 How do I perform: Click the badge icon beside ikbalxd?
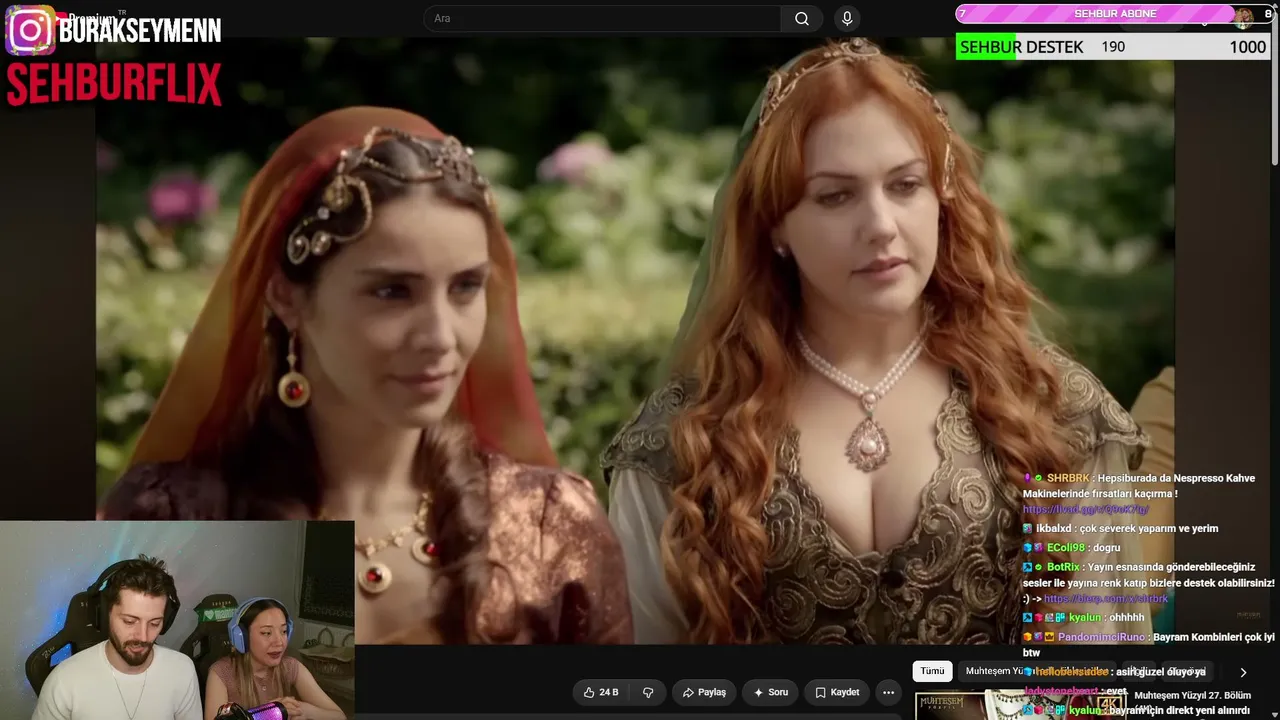pyautogui.click(x=1028, y=528)
